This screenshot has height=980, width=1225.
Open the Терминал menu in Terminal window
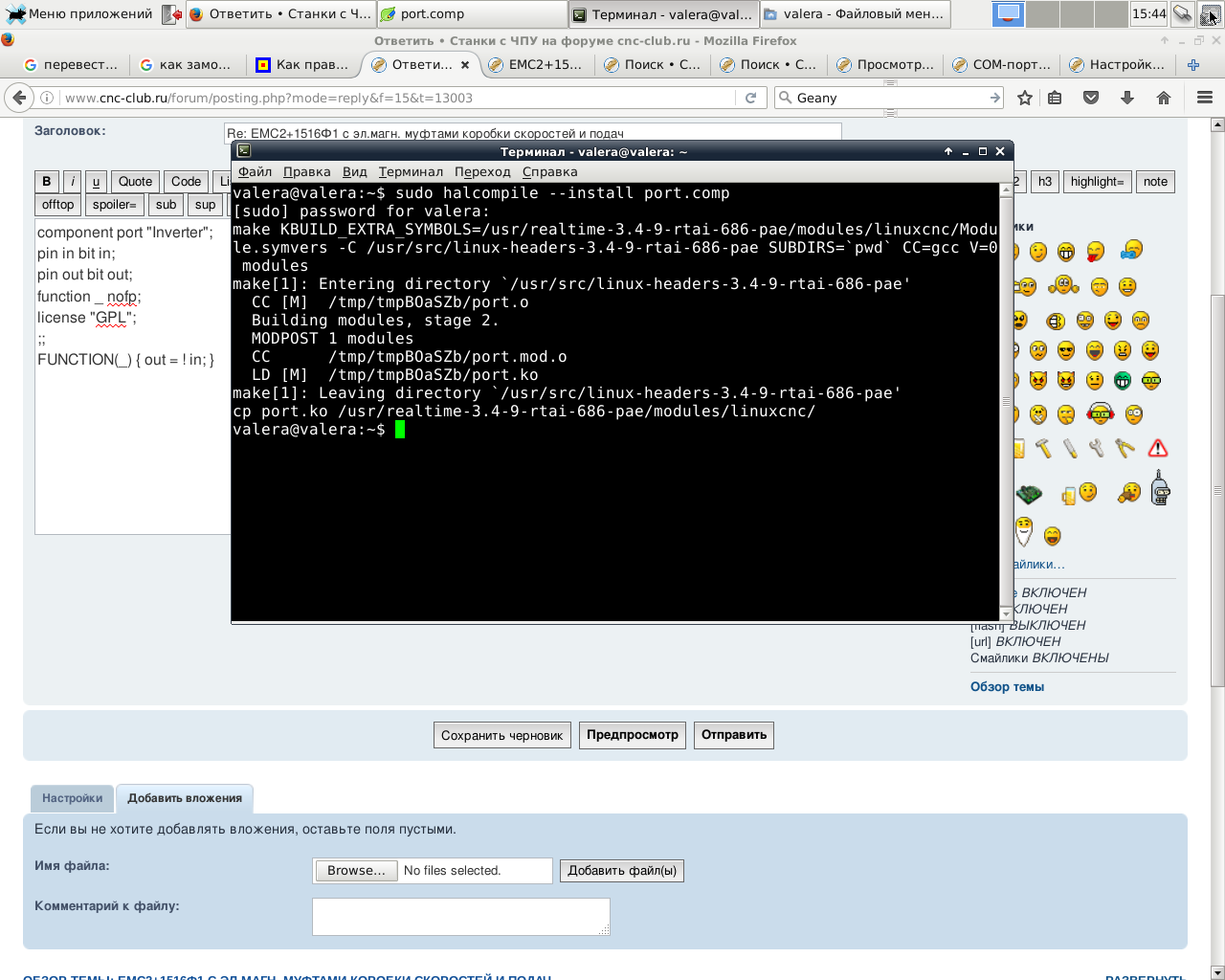[x=411, y=172]
